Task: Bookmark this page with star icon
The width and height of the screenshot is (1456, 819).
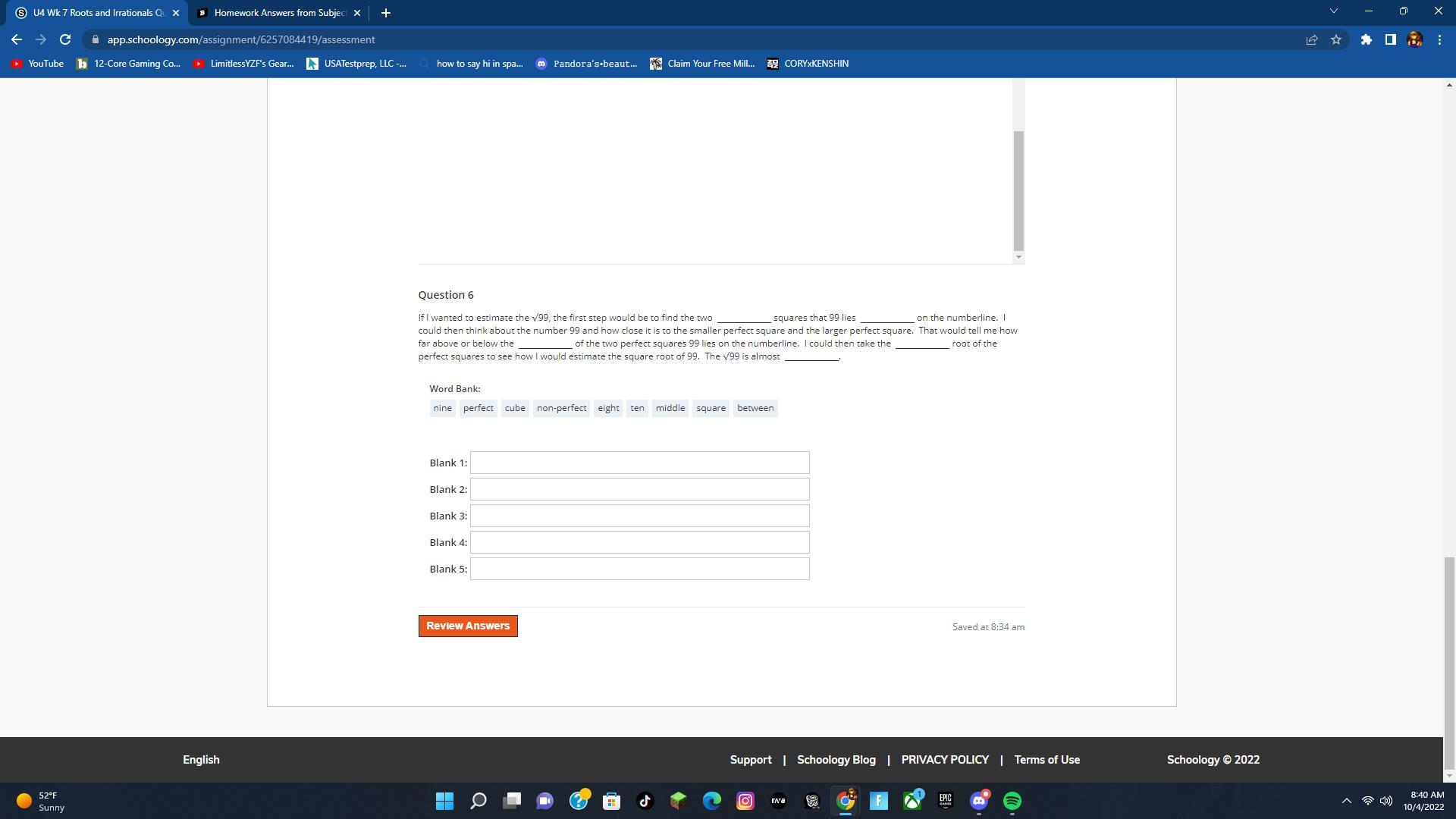Action: point(1336,39)
